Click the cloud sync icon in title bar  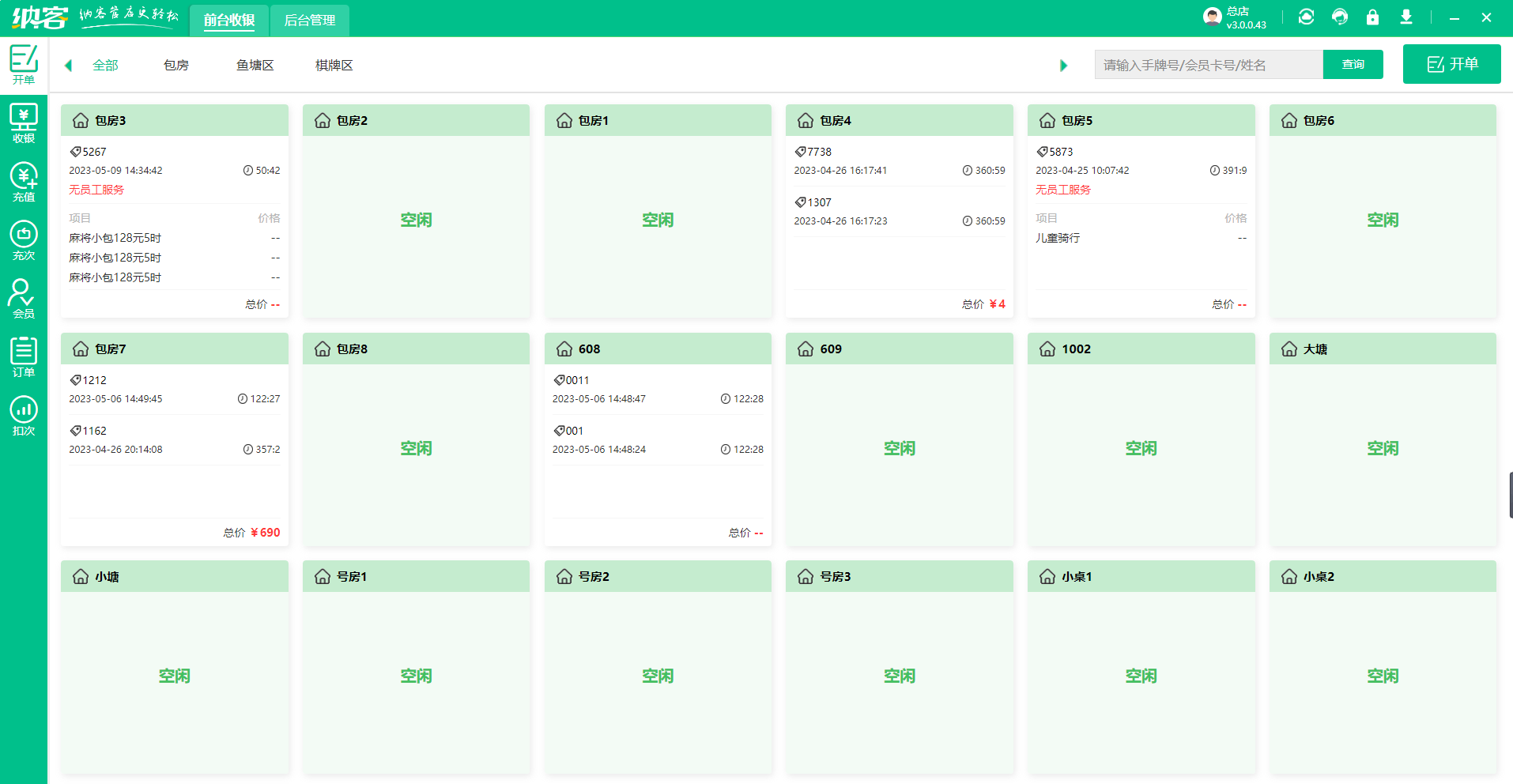click(1306, 17)
